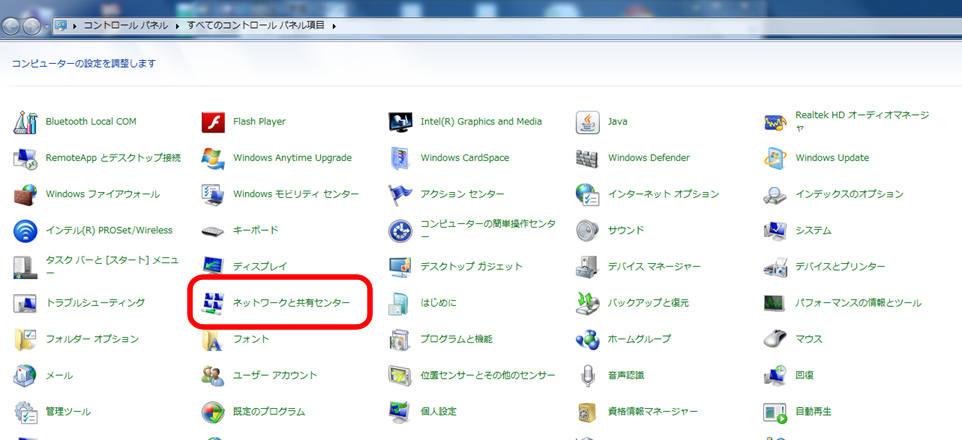Image resolution: width=962 pixels, height=440 pixels.
Task: Click the システム computer icon
Action: click(x=775, y=231)
